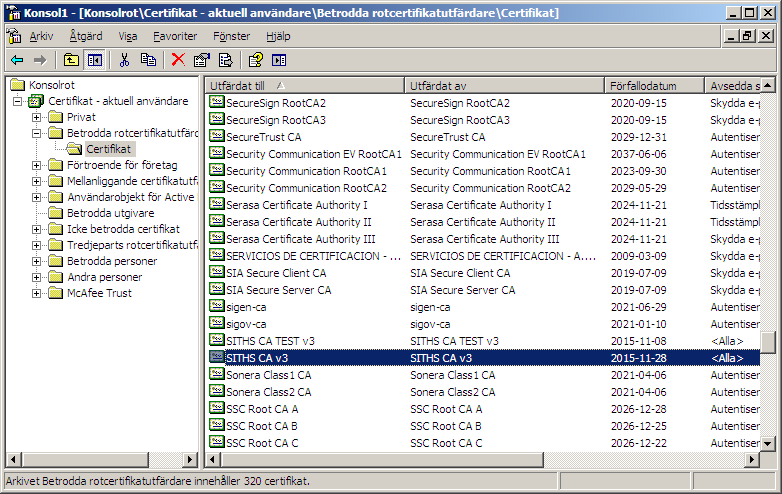Click the McAfee Trust folder icon
782x494 pixels.
point(55,293)
